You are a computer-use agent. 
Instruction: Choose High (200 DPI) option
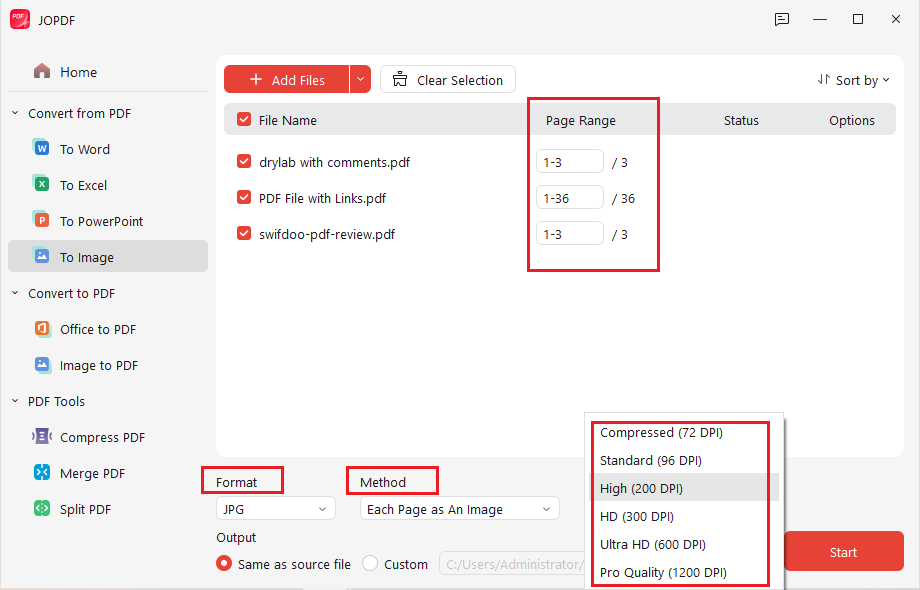tap(684, 488)
